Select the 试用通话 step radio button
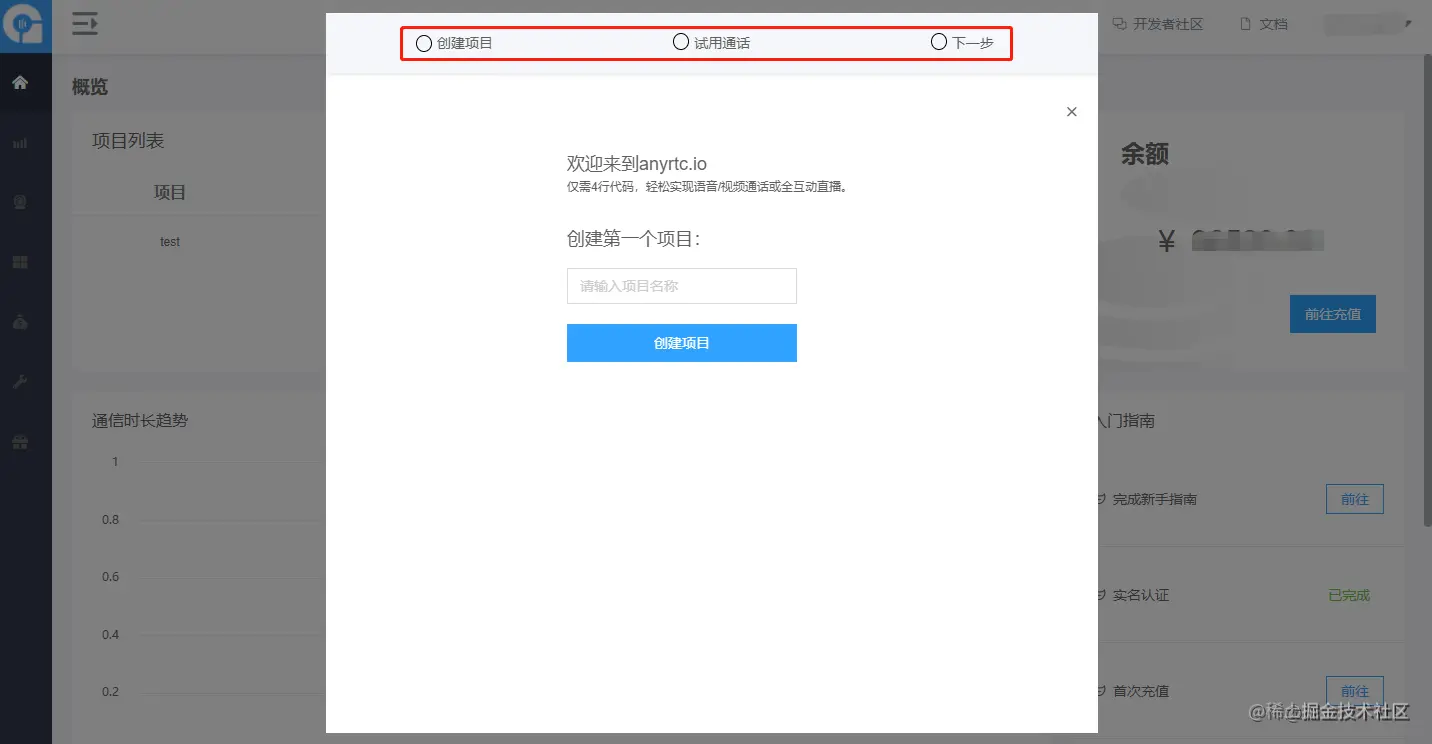This screenshot has height=744, width=1432. point(681,42)
